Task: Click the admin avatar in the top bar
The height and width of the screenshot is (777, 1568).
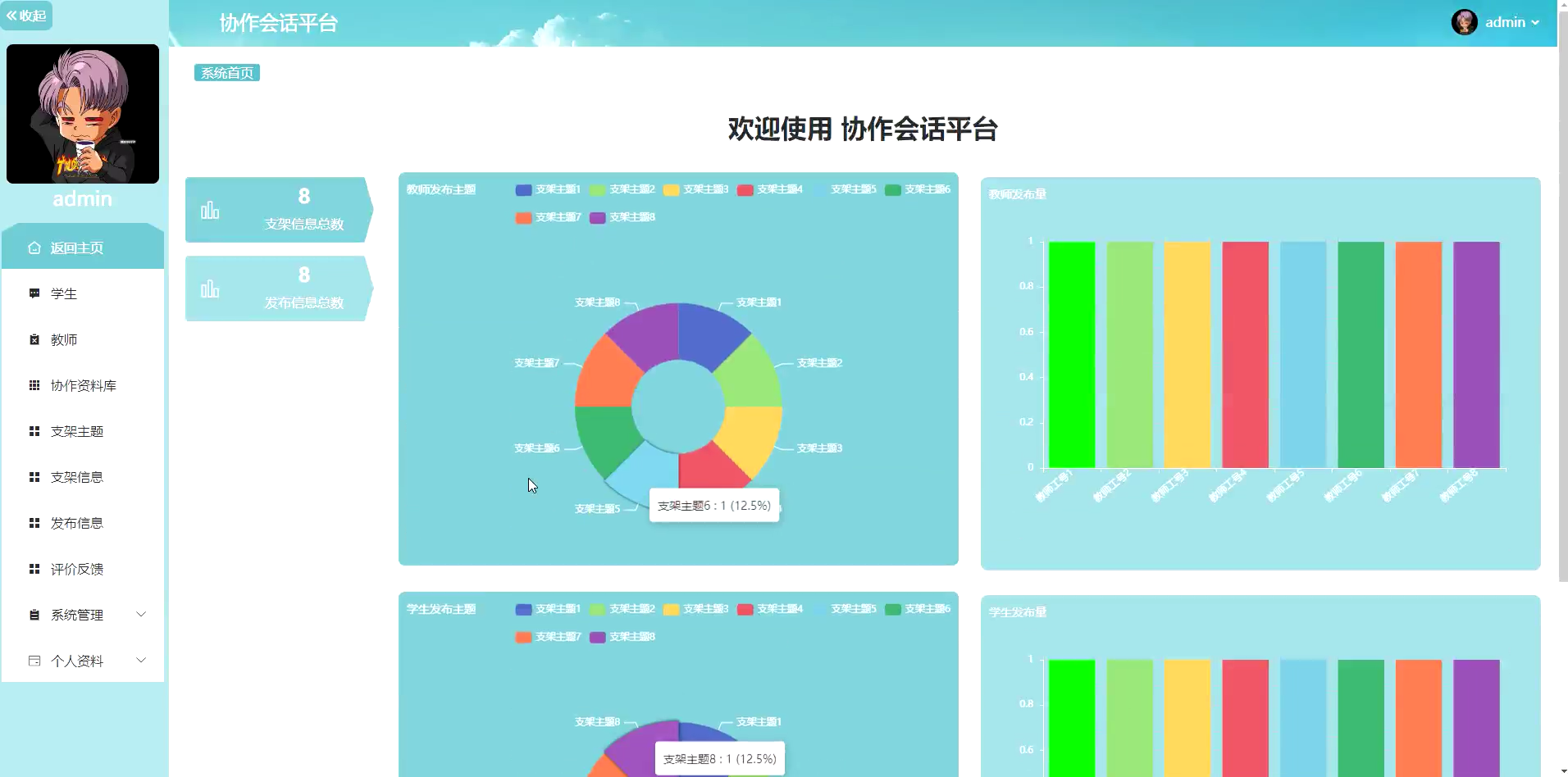Action: pos(1464,22)
